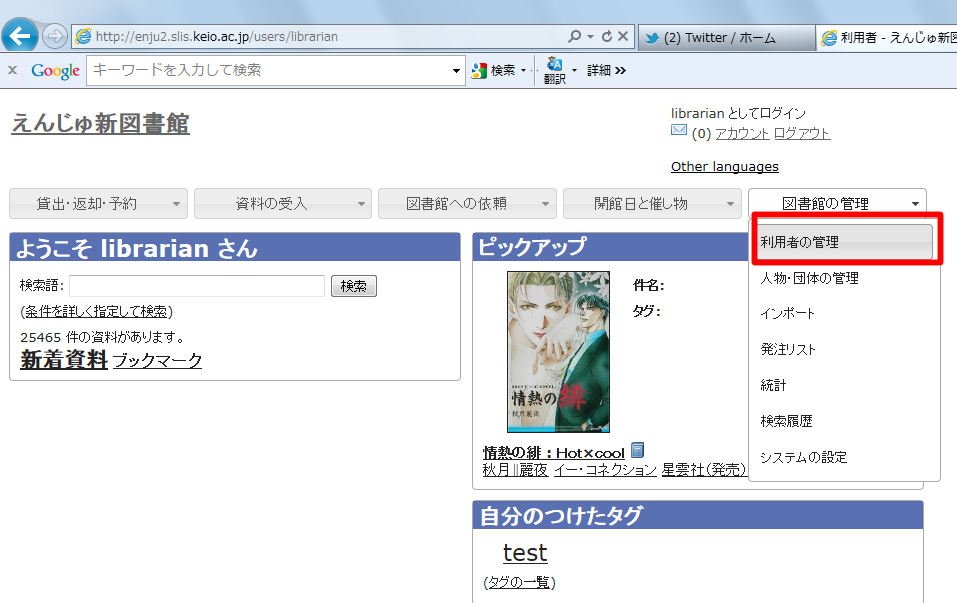Click the stop loading X icon
Viewport: 957px width, 603px height.
tap(623, 37)
